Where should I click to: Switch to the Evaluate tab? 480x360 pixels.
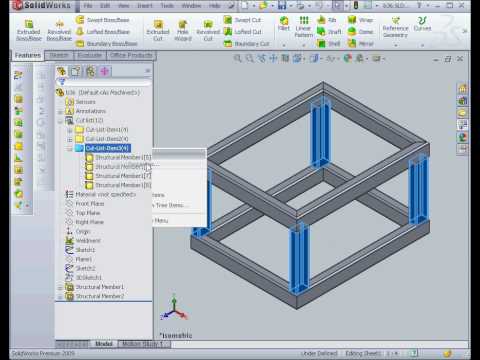(x=89, y=55)
